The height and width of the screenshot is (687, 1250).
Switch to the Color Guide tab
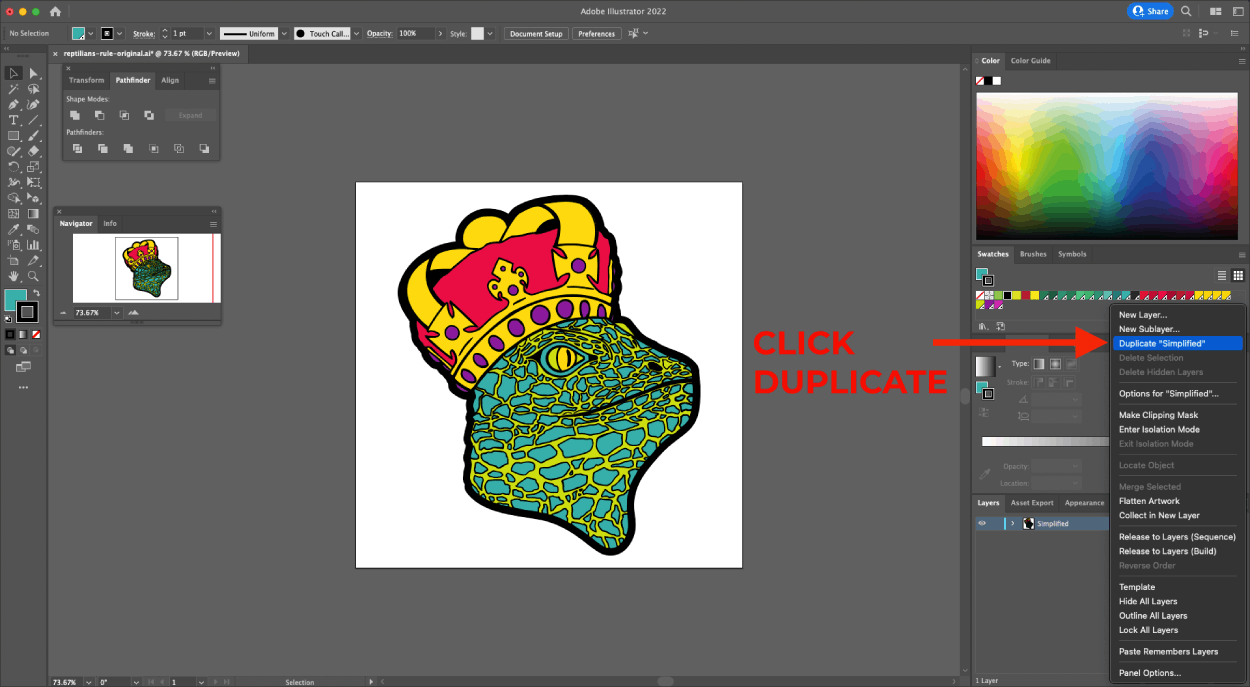[x=1030, y=60]
